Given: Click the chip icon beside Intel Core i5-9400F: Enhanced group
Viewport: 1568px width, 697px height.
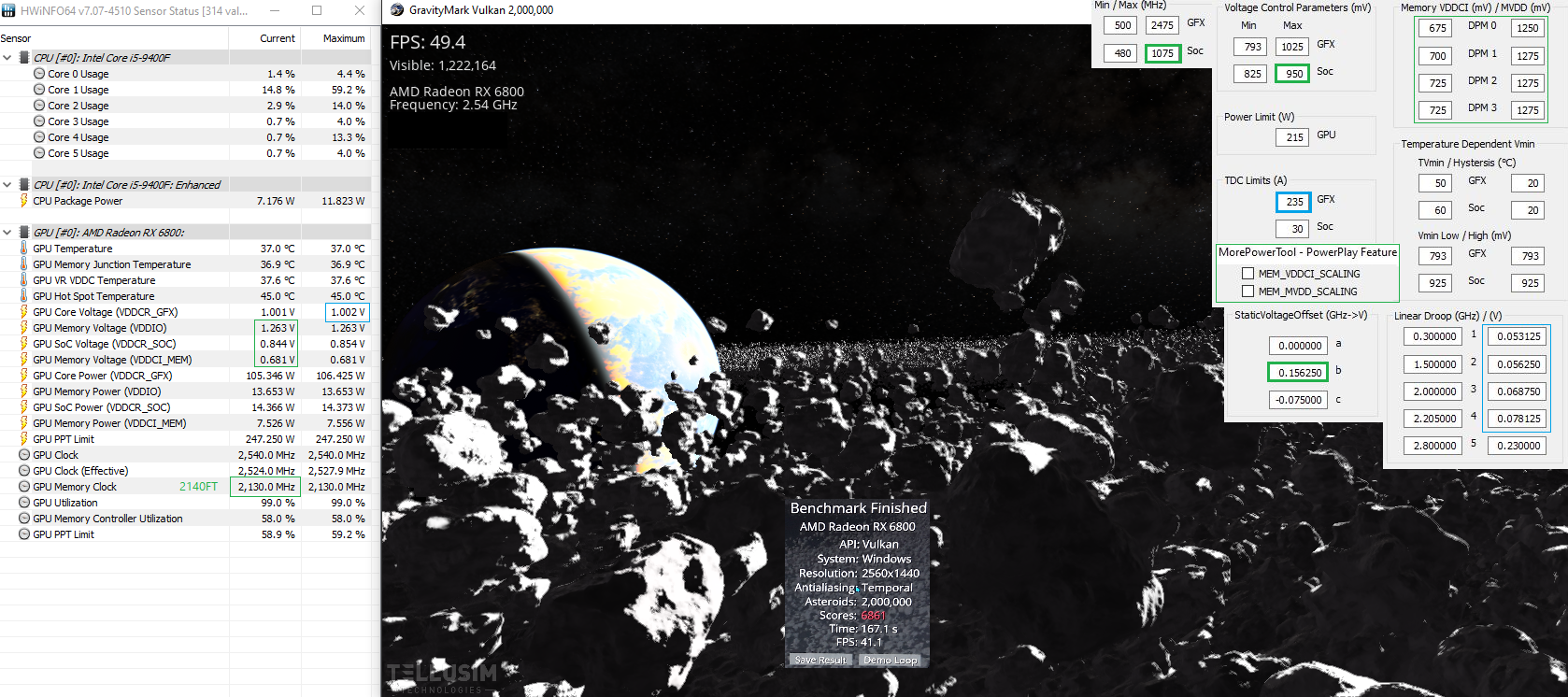Looking at the screenshot, I should (x=24, y=185).
